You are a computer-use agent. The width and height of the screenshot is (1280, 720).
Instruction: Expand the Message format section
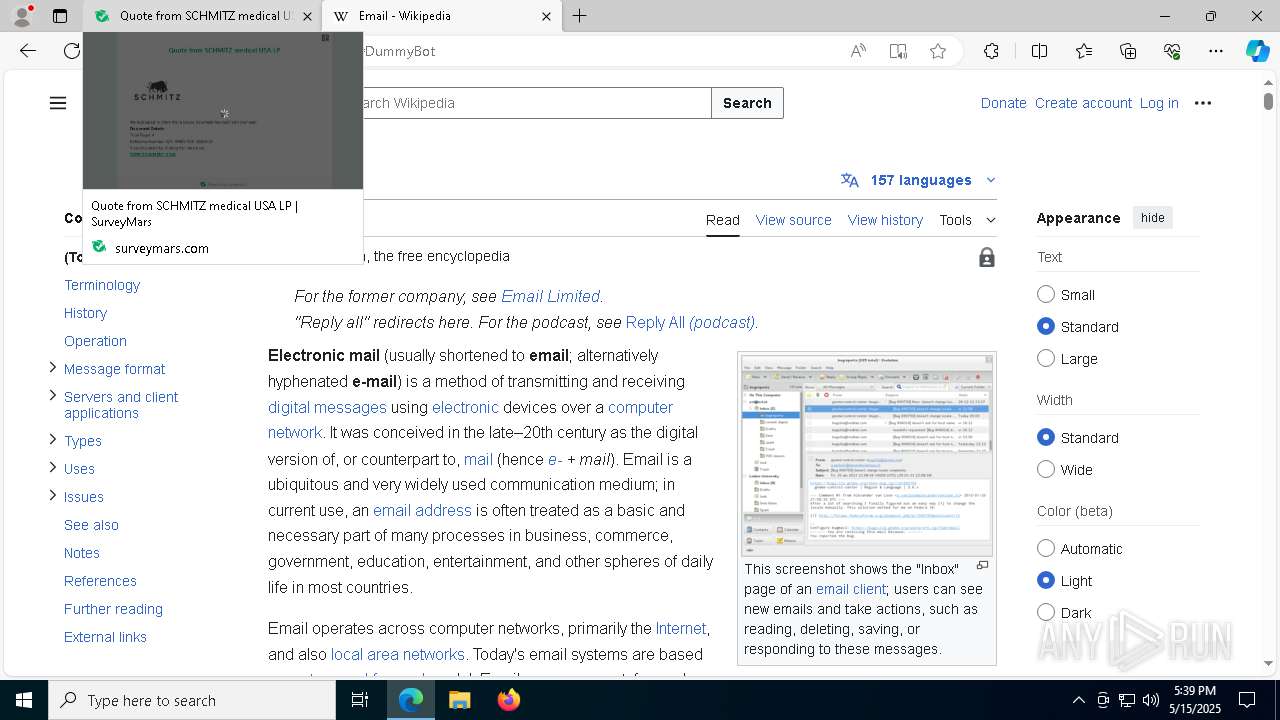(53, 368)
